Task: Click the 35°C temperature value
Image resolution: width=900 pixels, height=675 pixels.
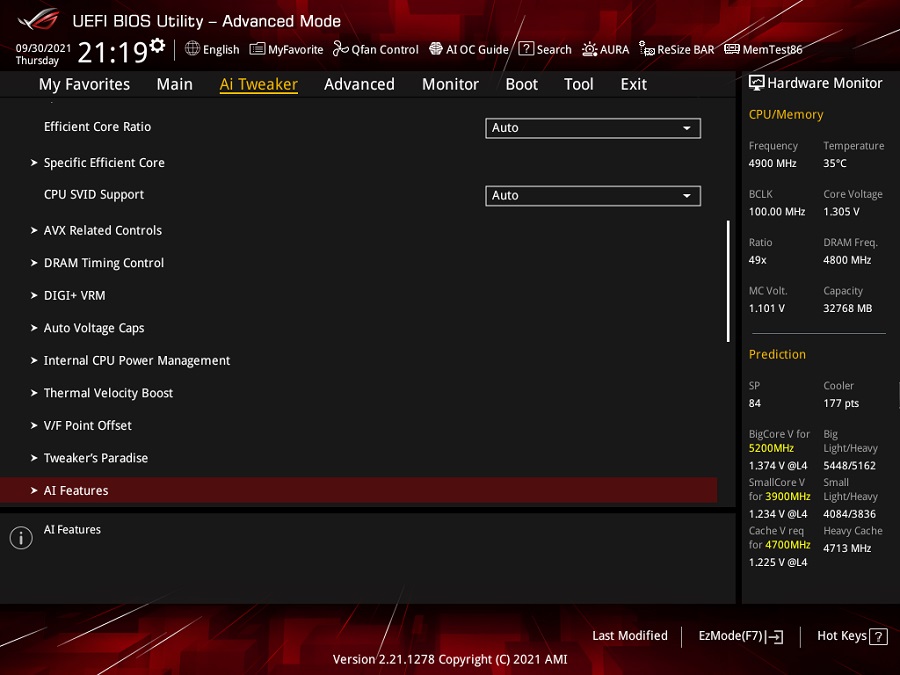Action: click(835, 164)
